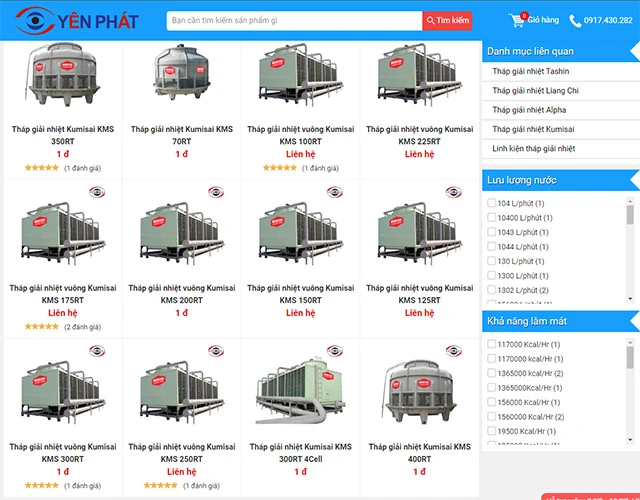Enable the 1300 L/phút flow filter

(x=491, y=275)
